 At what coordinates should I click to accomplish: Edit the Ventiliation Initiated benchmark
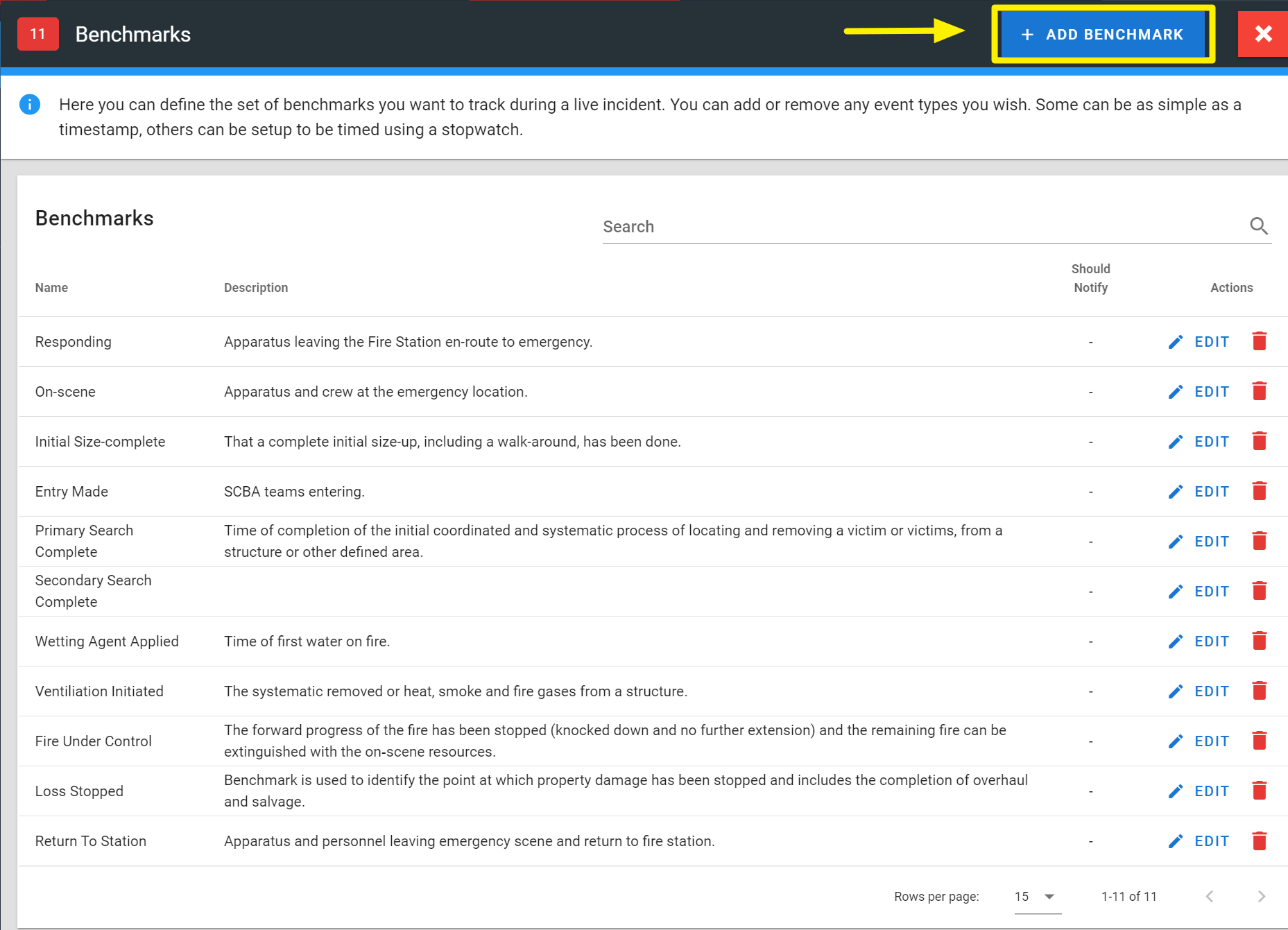point(1199,691)
